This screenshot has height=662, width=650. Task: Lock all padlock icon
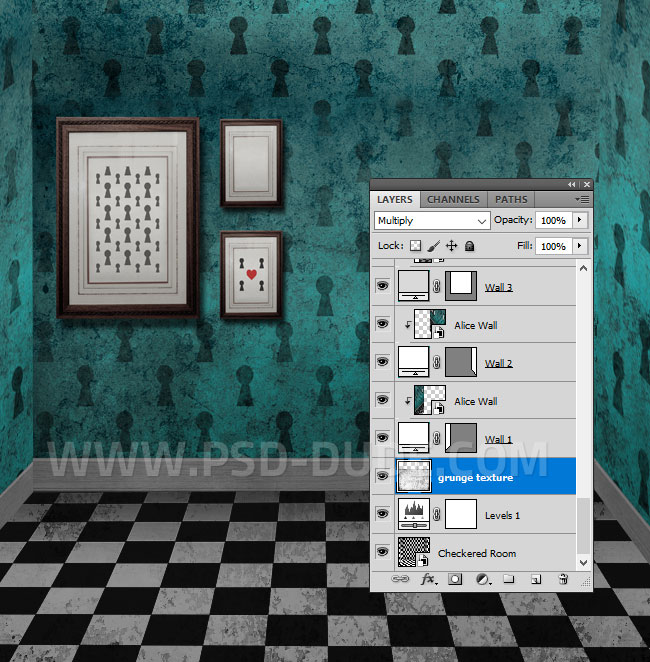click(469, 246)
